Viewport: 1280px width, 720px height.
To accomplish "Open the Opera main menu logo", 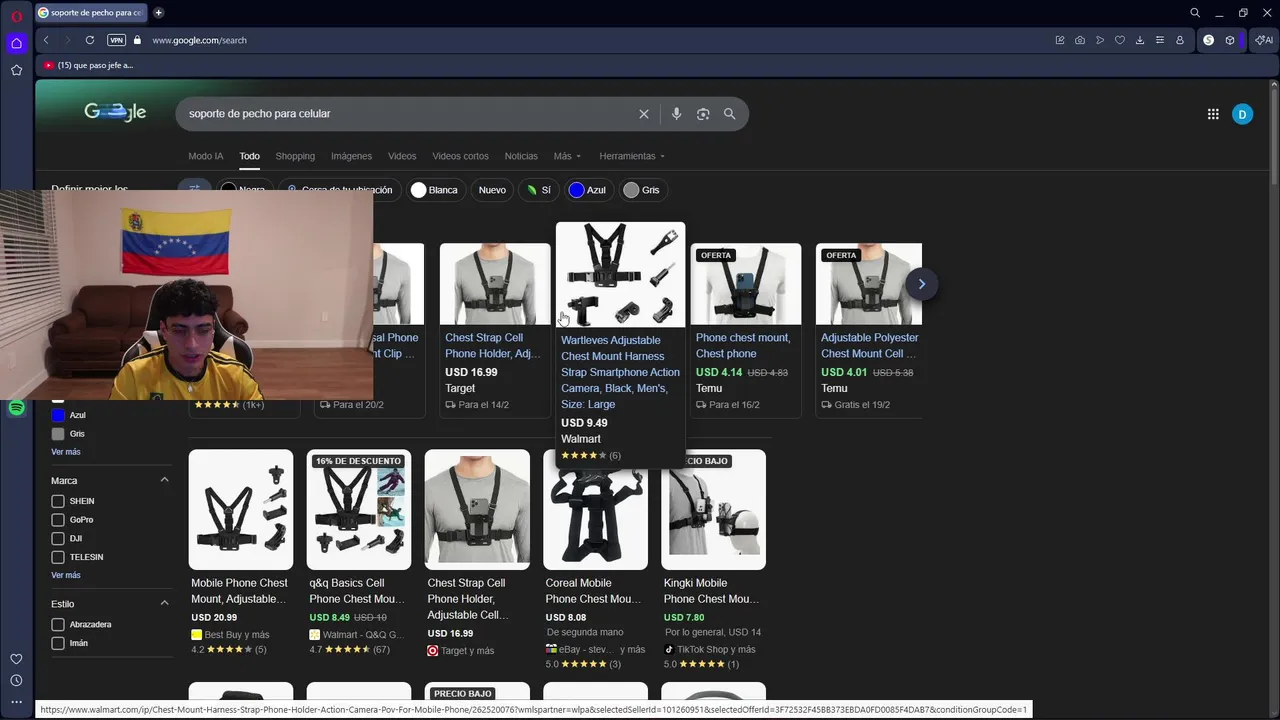I will tap(16, 16).
